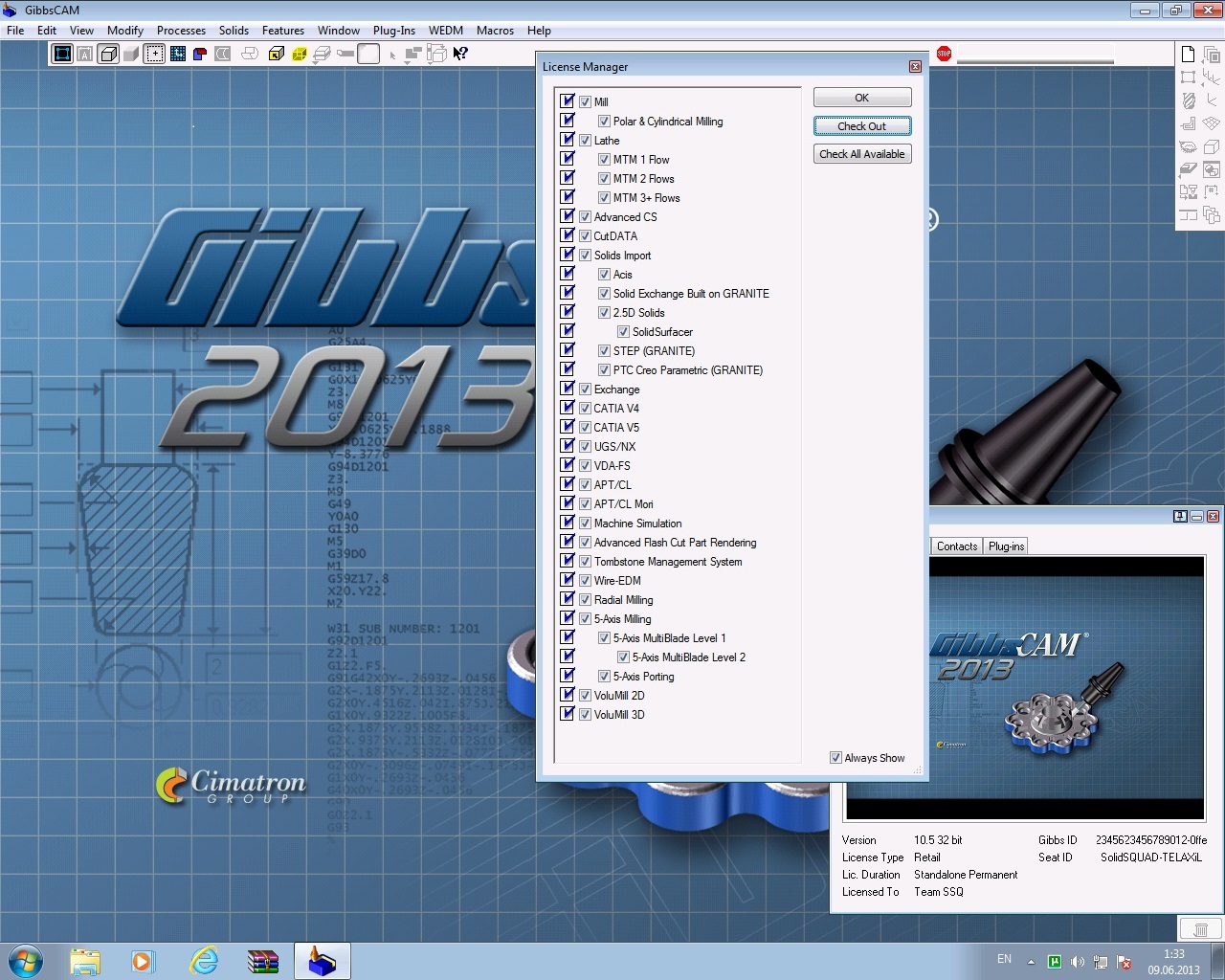Open the WEDM menu
The width and height of the screenshot is (1225, 980).
pos(446,31)
